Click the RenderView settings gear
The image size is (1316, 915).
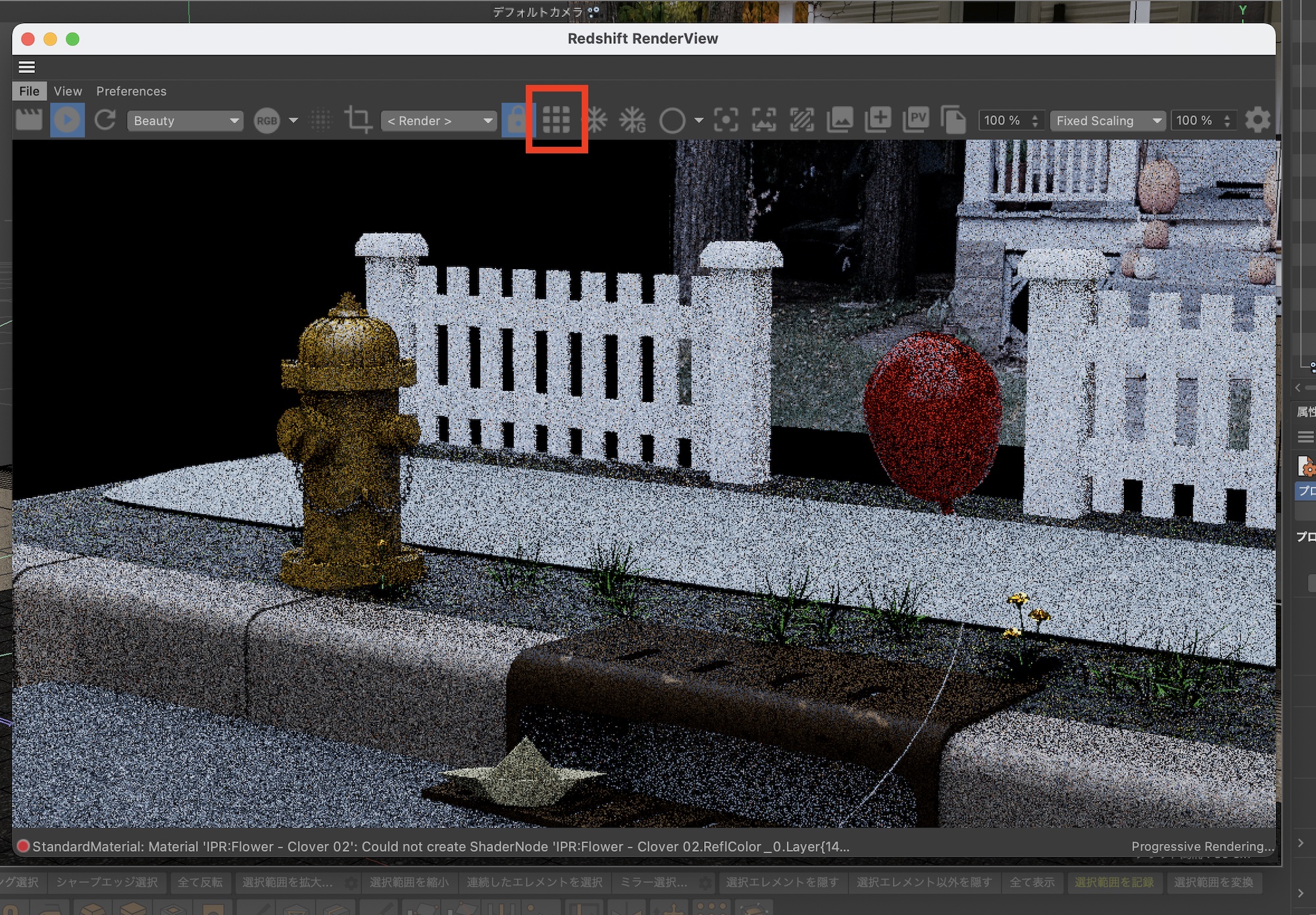coord(1257,120)
